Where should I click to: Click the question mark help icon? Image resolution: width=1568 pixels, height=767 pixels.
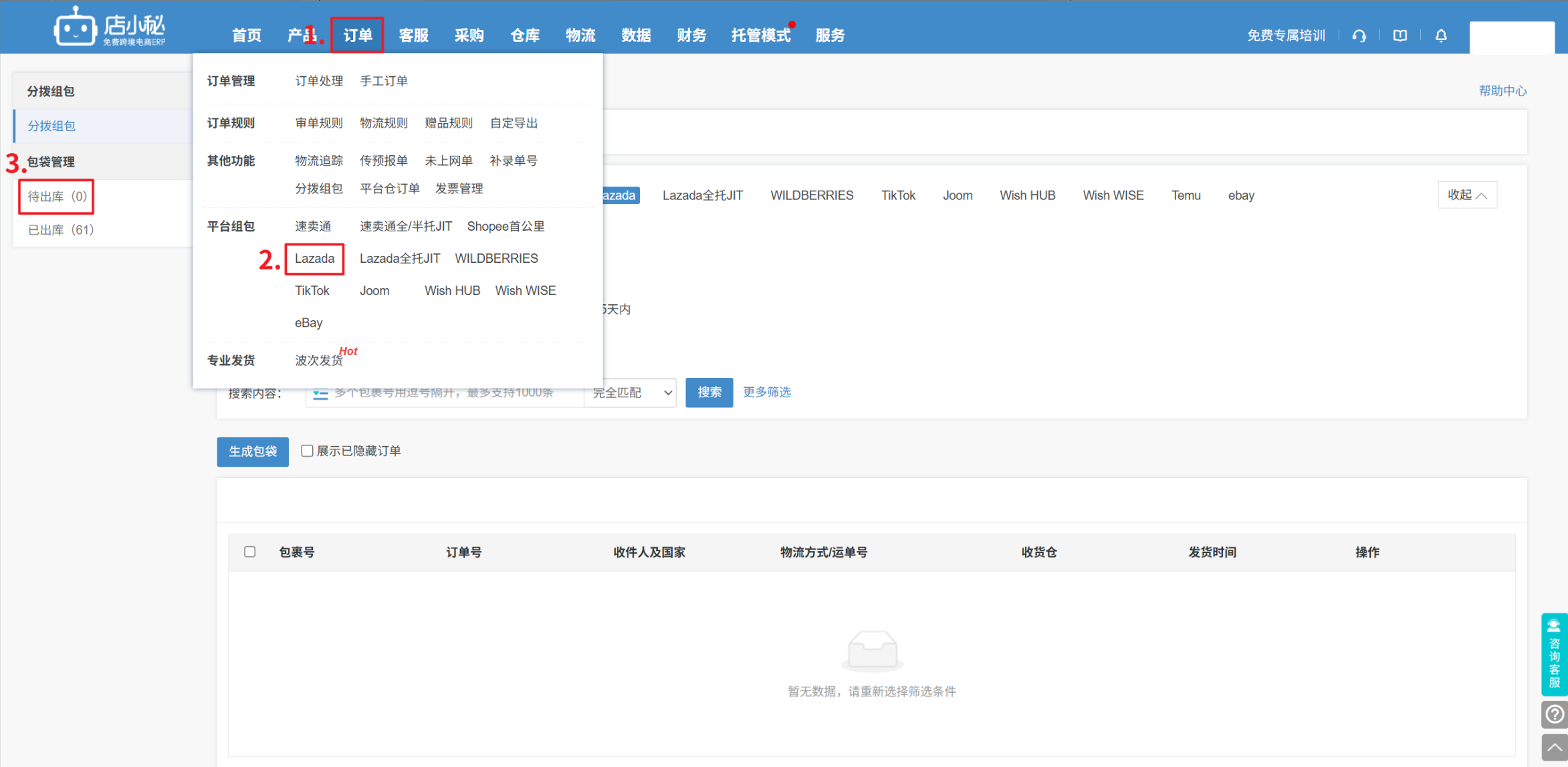point(1554,714)
